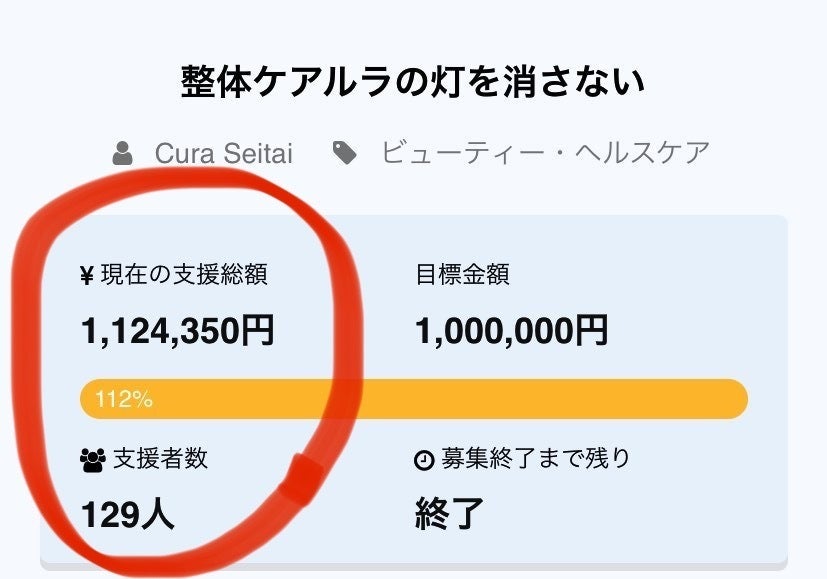Viewport: 827px width, 579px height.
Task: Click the tag icon before ビューティー・ヘルスケア
Action: [x=345, y=153]
